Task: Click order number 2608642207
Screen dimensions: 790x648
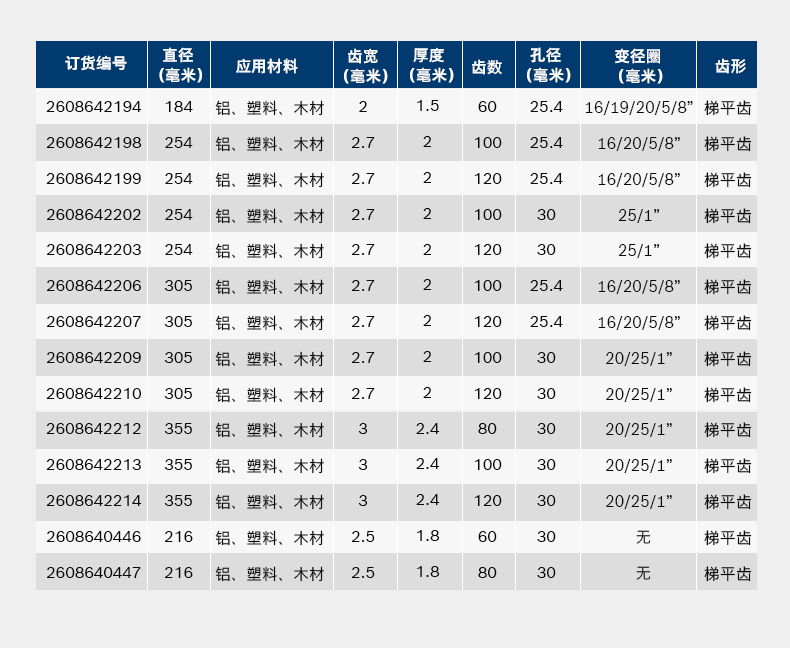Action: point(93,322)
